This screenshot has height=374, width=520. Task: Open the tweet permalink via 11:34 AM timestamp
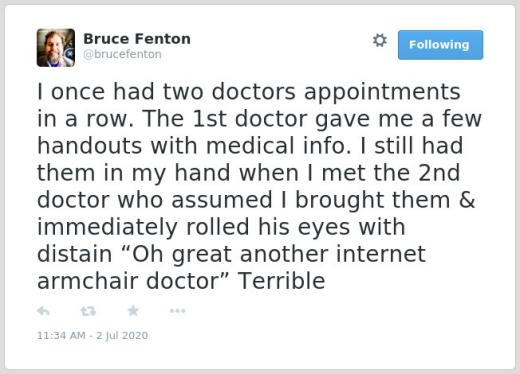pyautogui.click(x=61, y=335)
